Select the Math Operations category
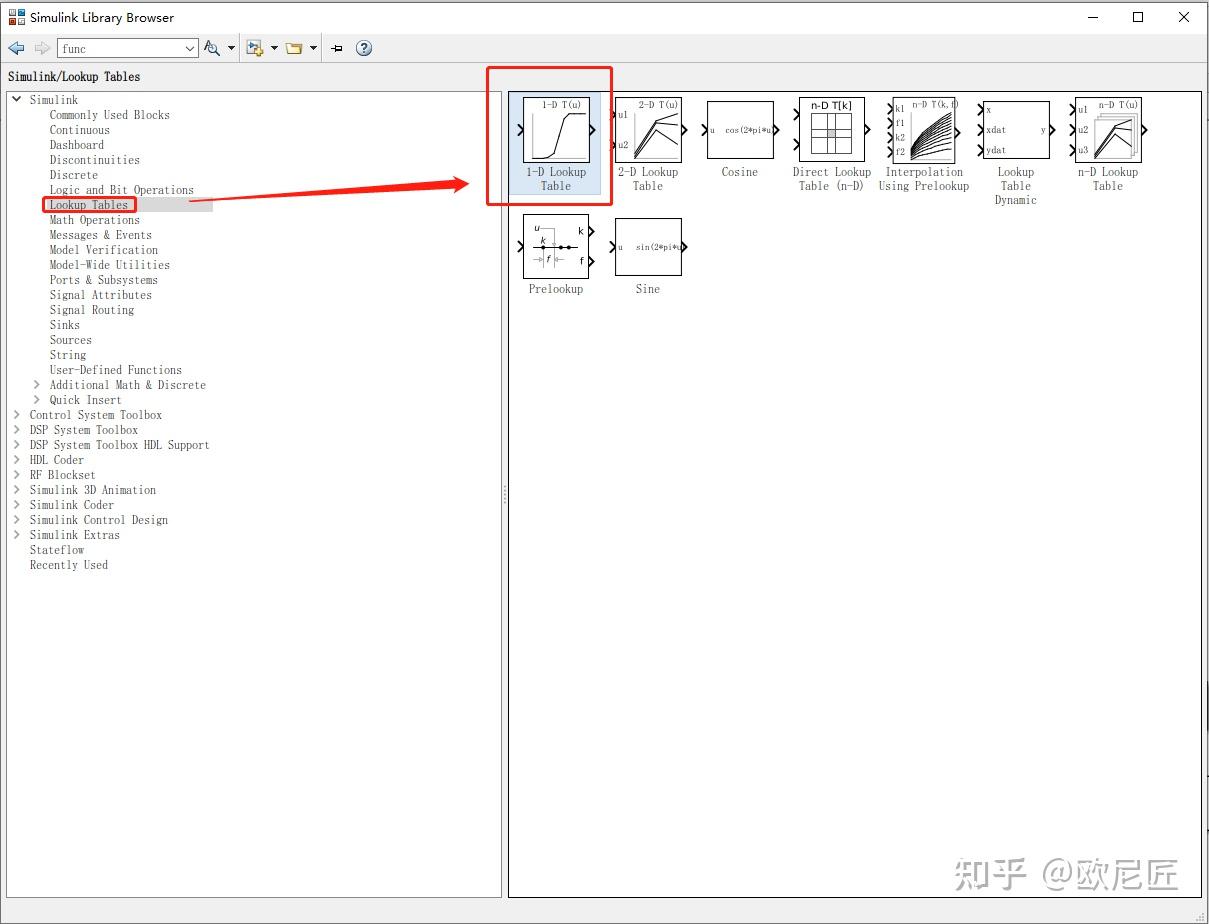The height and width of the screenshot is (924, 1209). 94,220
